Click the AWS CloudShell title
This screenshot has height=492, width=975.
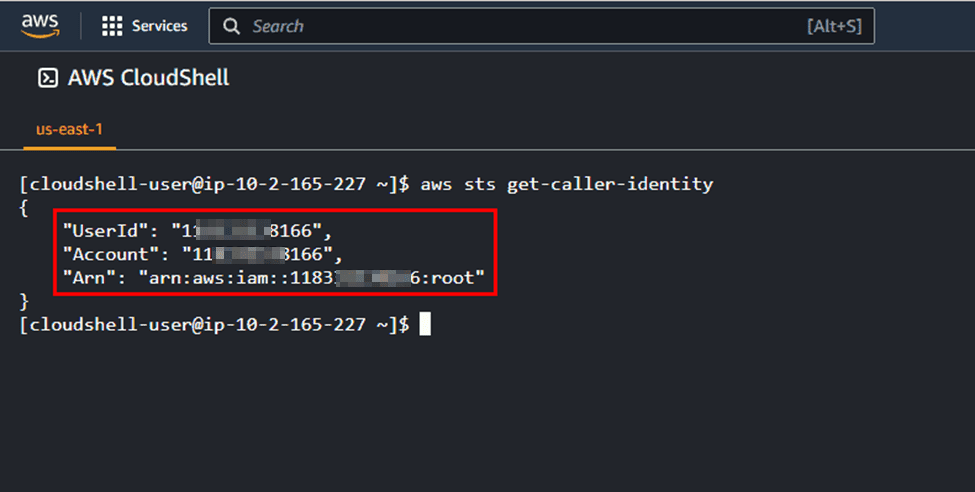tap(148, 78)
